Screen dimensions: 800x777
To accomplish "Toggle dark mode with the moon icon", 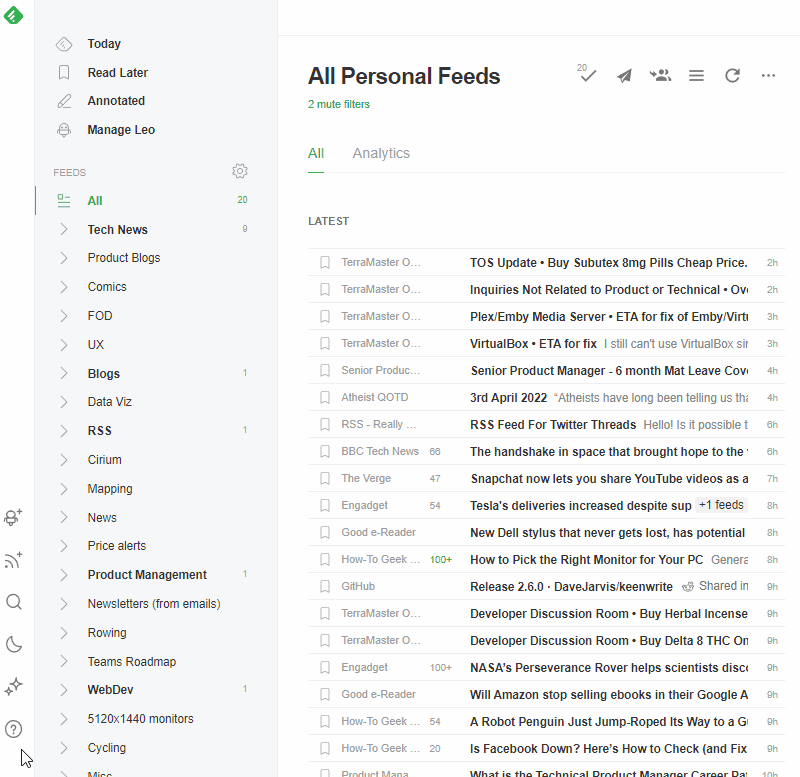I will tap(14, 644).
